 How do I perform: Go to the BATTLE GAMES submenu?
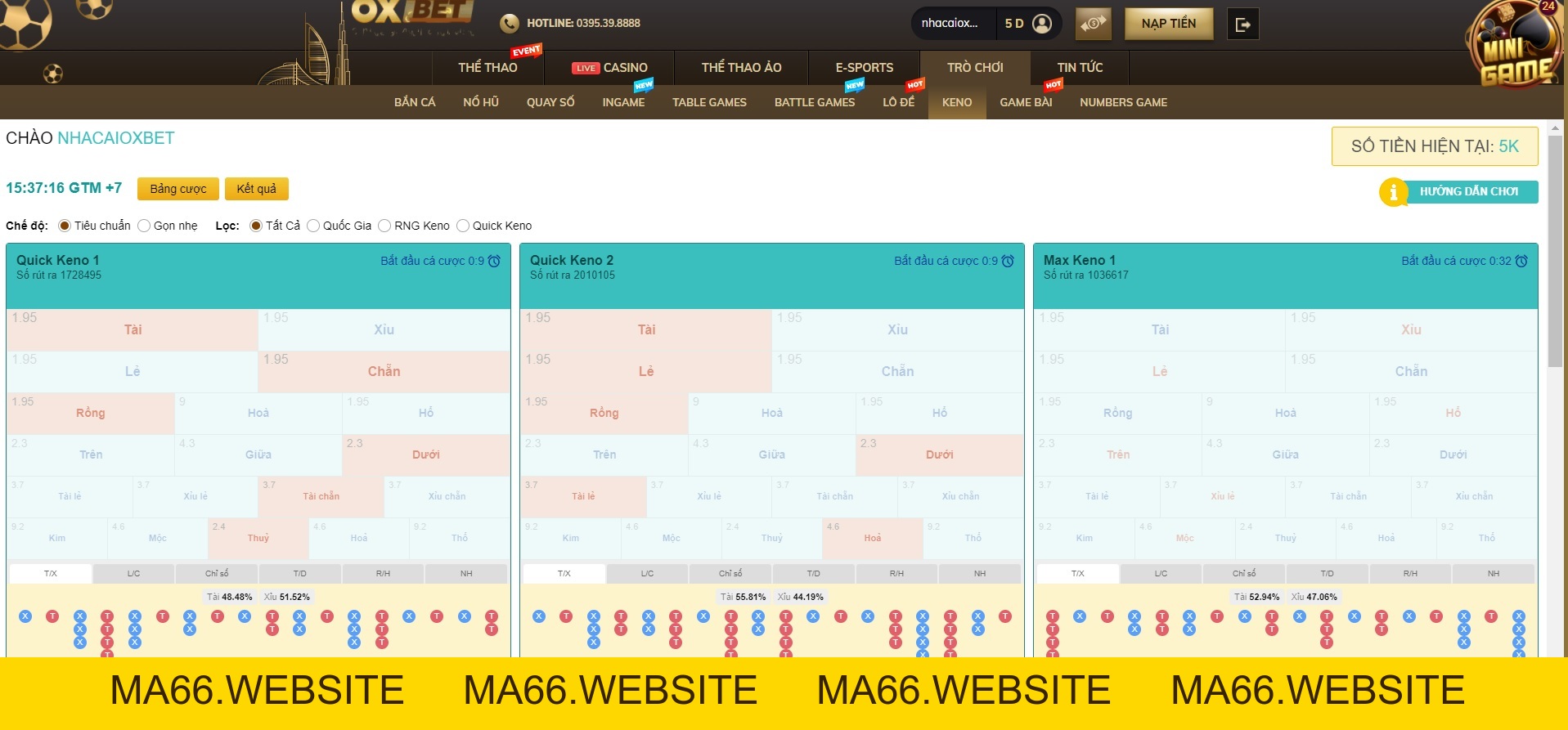tap(815, 102)
